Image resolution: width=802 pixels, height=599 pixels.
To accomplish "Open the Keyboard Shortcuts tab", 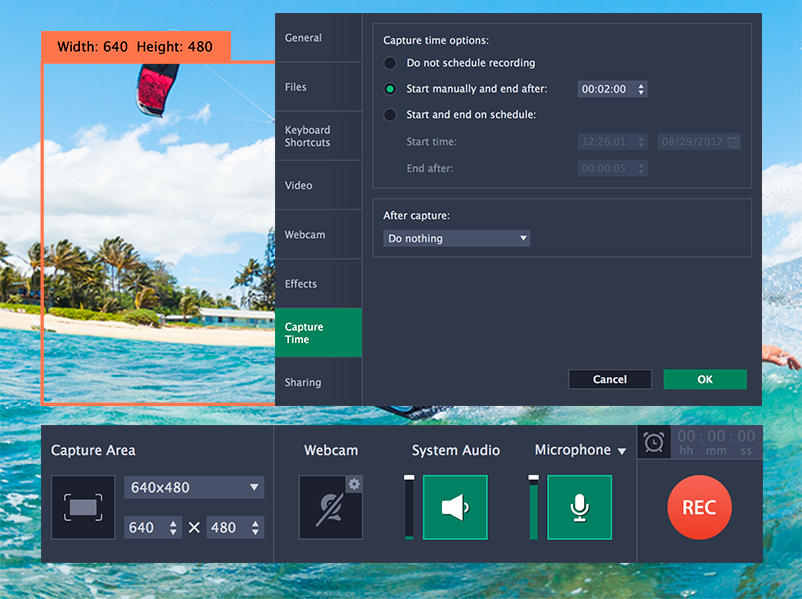I will pyautogui.click(x=318, y=136).
